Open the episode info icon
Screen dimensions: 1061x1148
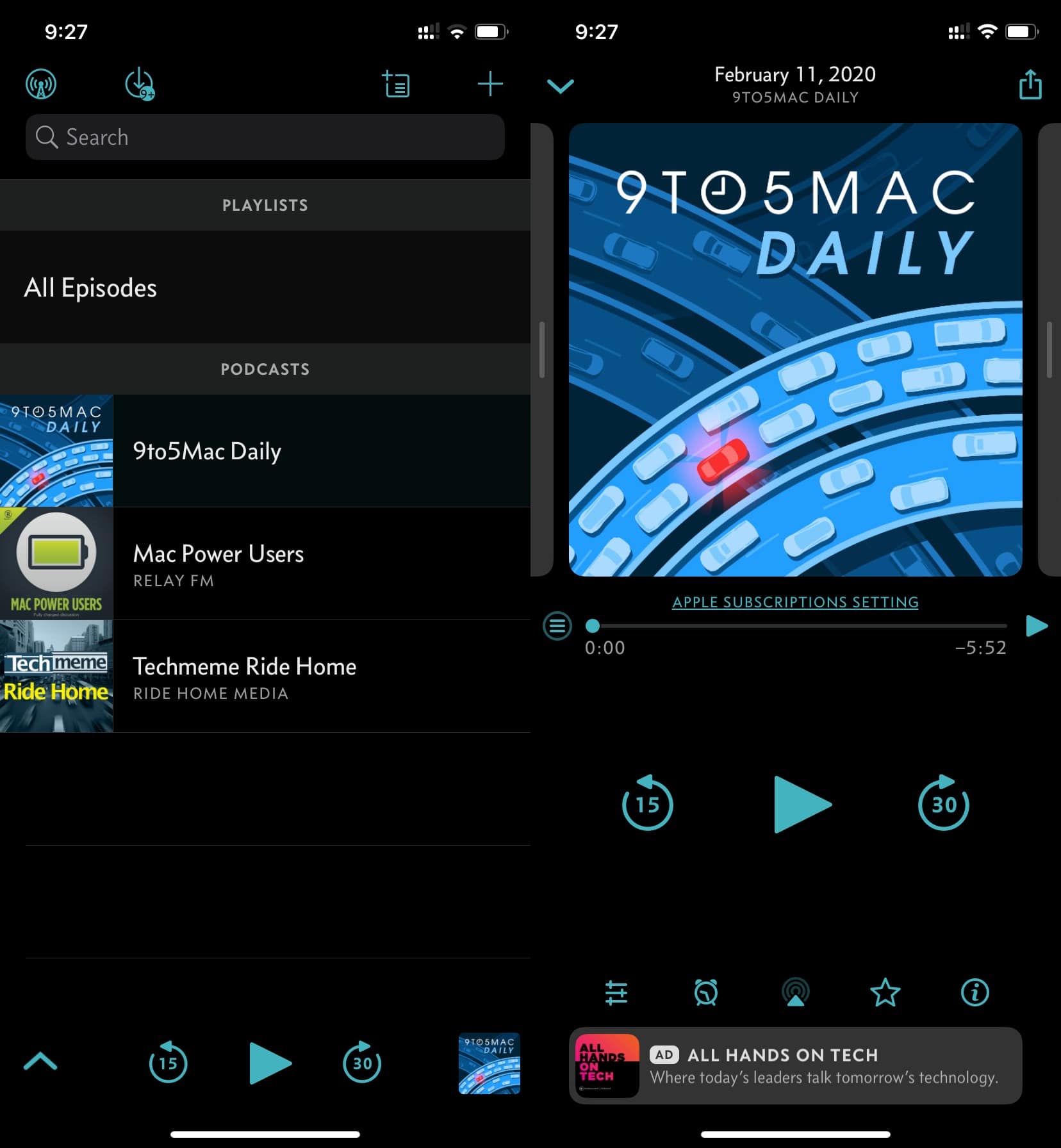tap(975, 992)
